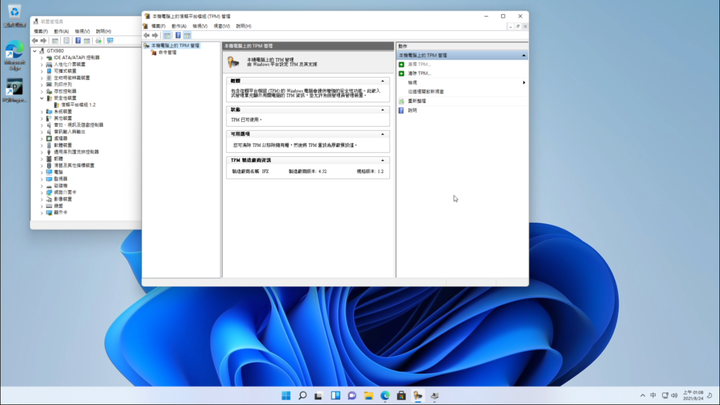720x405 pixels.
Task: Expand 顯示卡 display adapters node arrow
Action: pyautogui.click(x=42, y=213)
